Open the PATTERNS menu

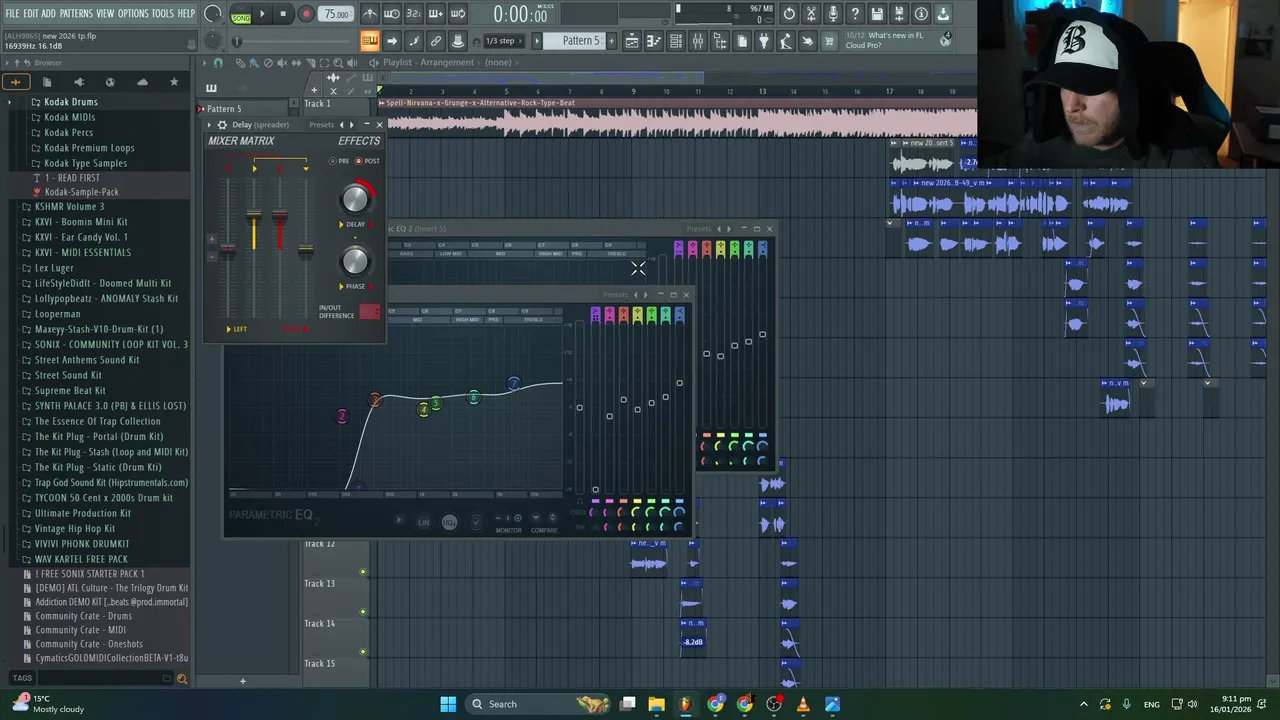[x=76, y=13]
